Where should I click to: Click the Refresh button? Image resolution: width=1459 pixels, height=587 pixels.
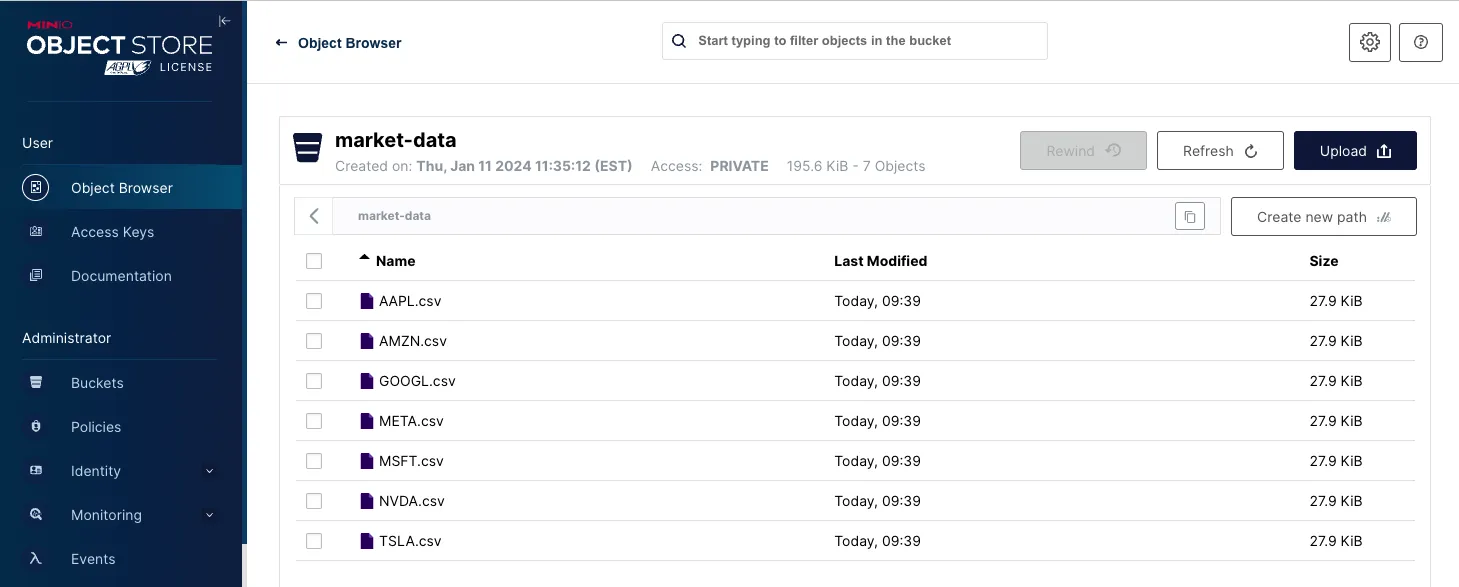tap(1219, 151)
